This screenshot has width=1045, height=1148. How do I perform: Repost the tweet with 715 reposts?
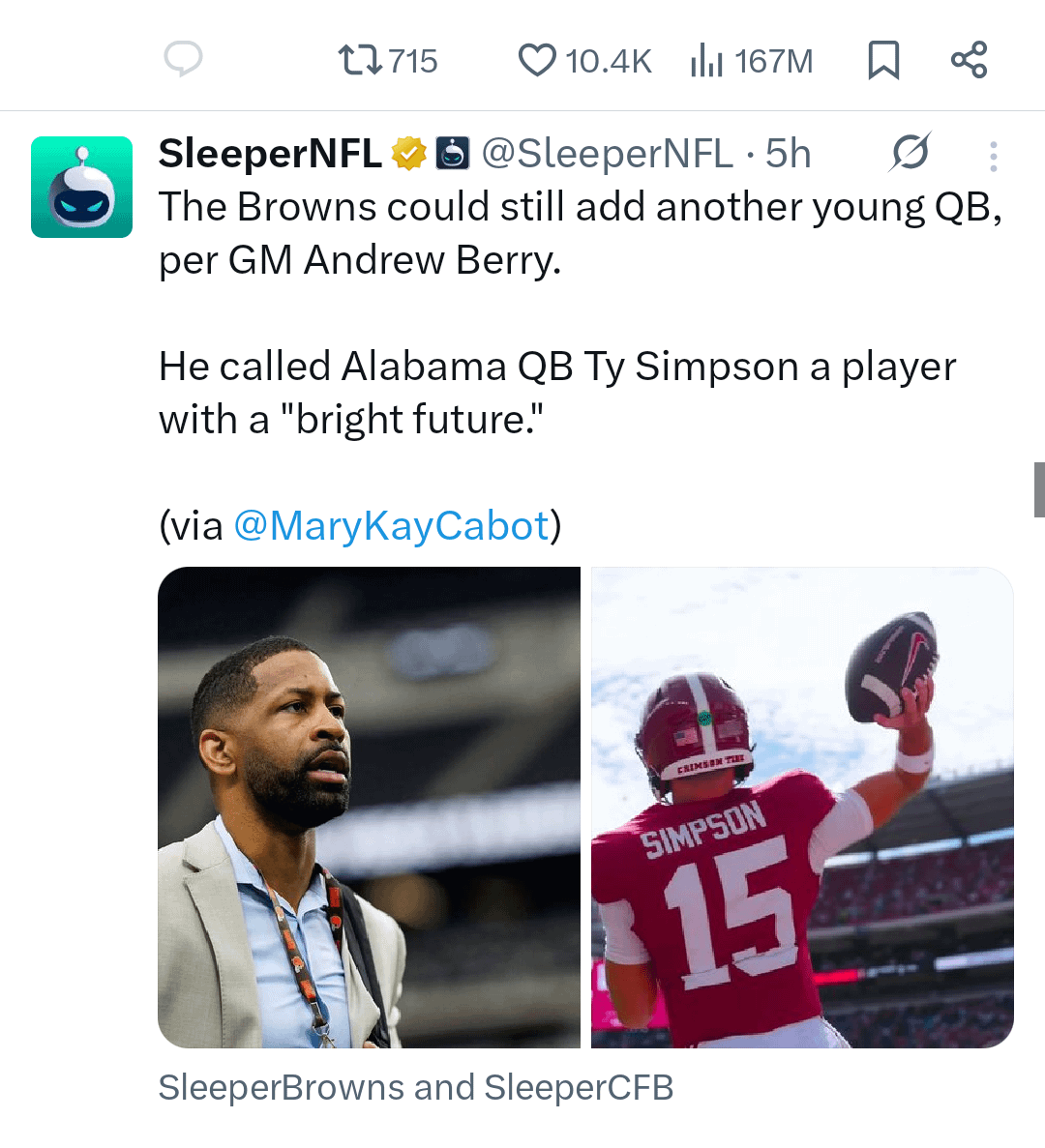tap(360, 61)
